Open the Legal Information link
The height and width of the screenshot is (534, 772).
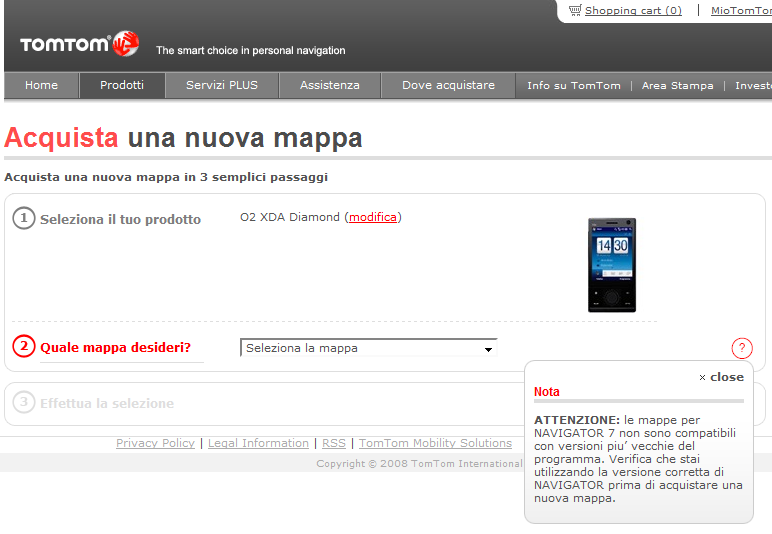258,443
